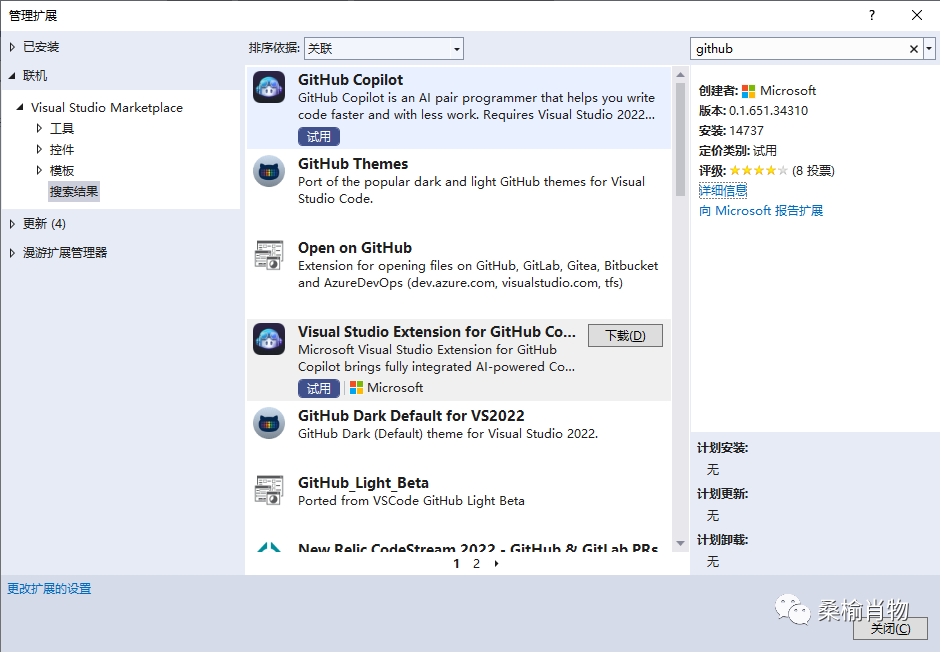Click the results scrollbar down arrow
940x652 pixels.
tap(680, 543)
